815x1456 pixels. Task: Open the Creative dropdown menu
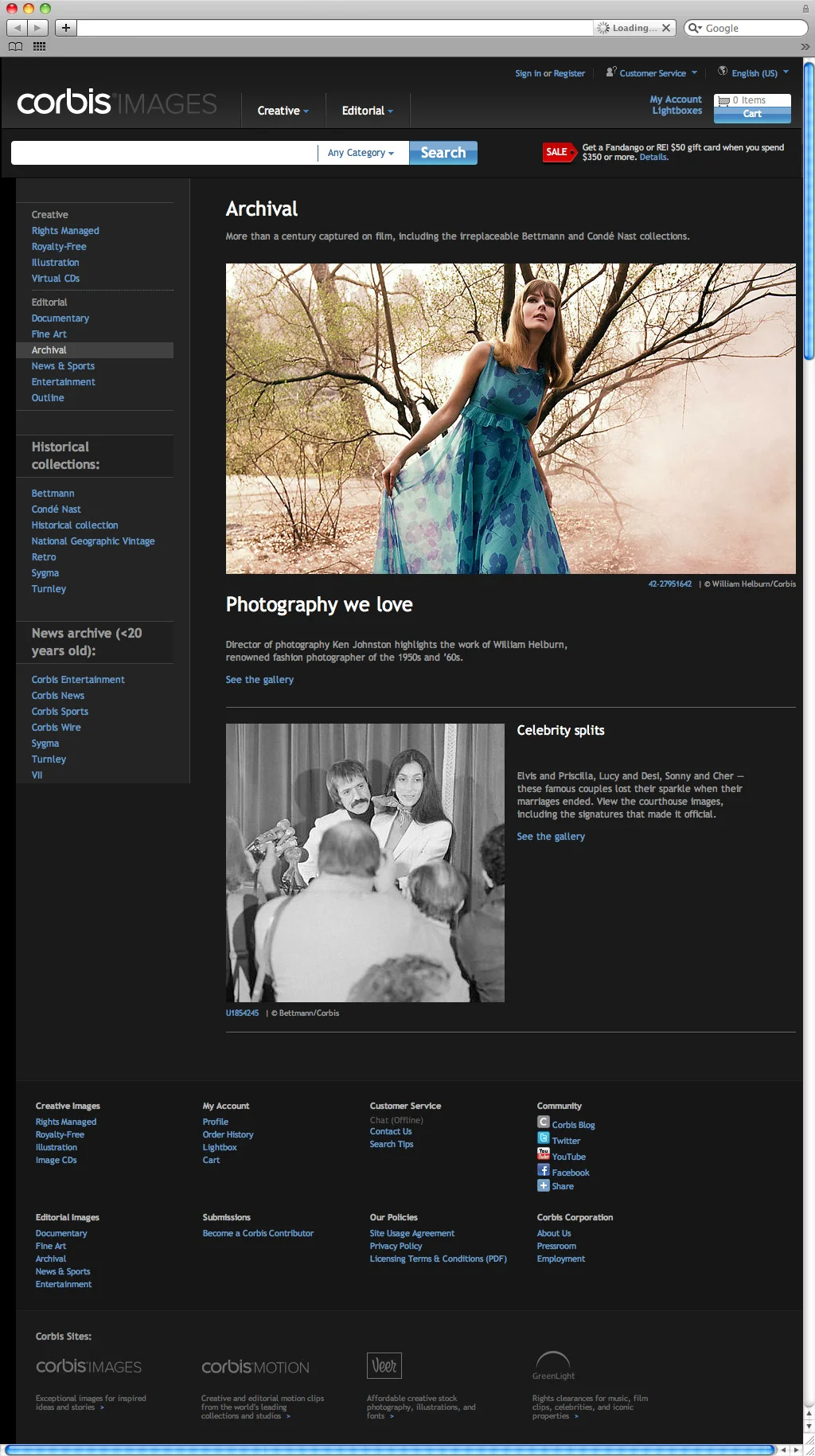(x=283, y=111)
